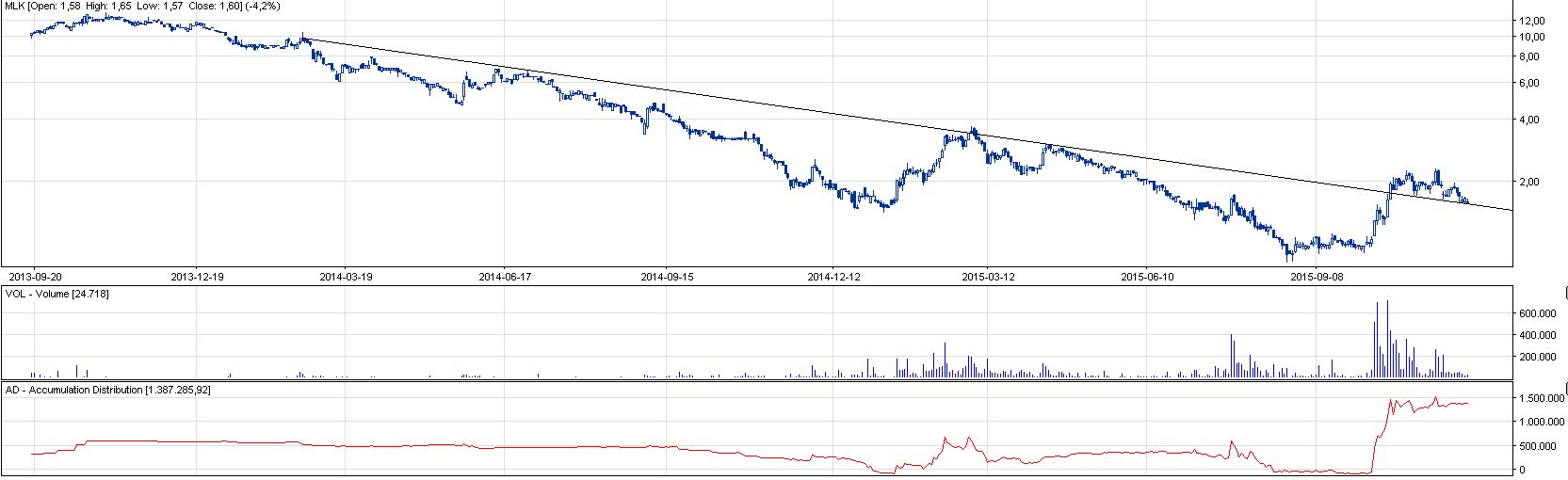Image resolution: width=1568 pixels, height=480 pixels.
Task: Click the 200.000 volume axis label
Action: 1537,358
